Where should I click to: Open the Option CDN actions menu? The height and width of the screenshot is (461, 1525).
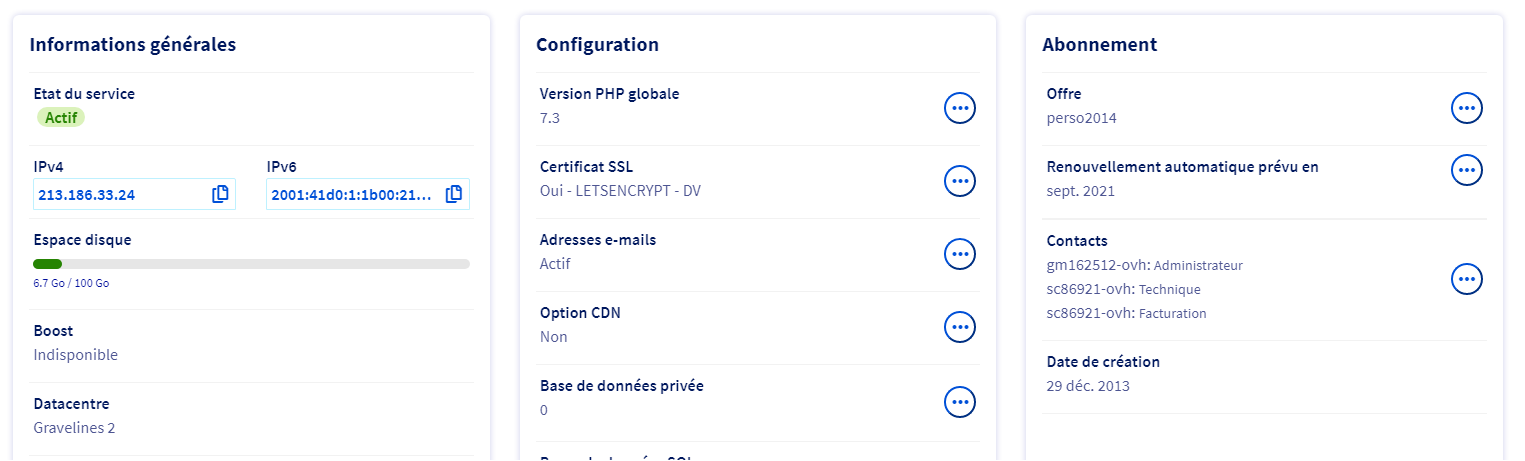click(x=960, y=327)
